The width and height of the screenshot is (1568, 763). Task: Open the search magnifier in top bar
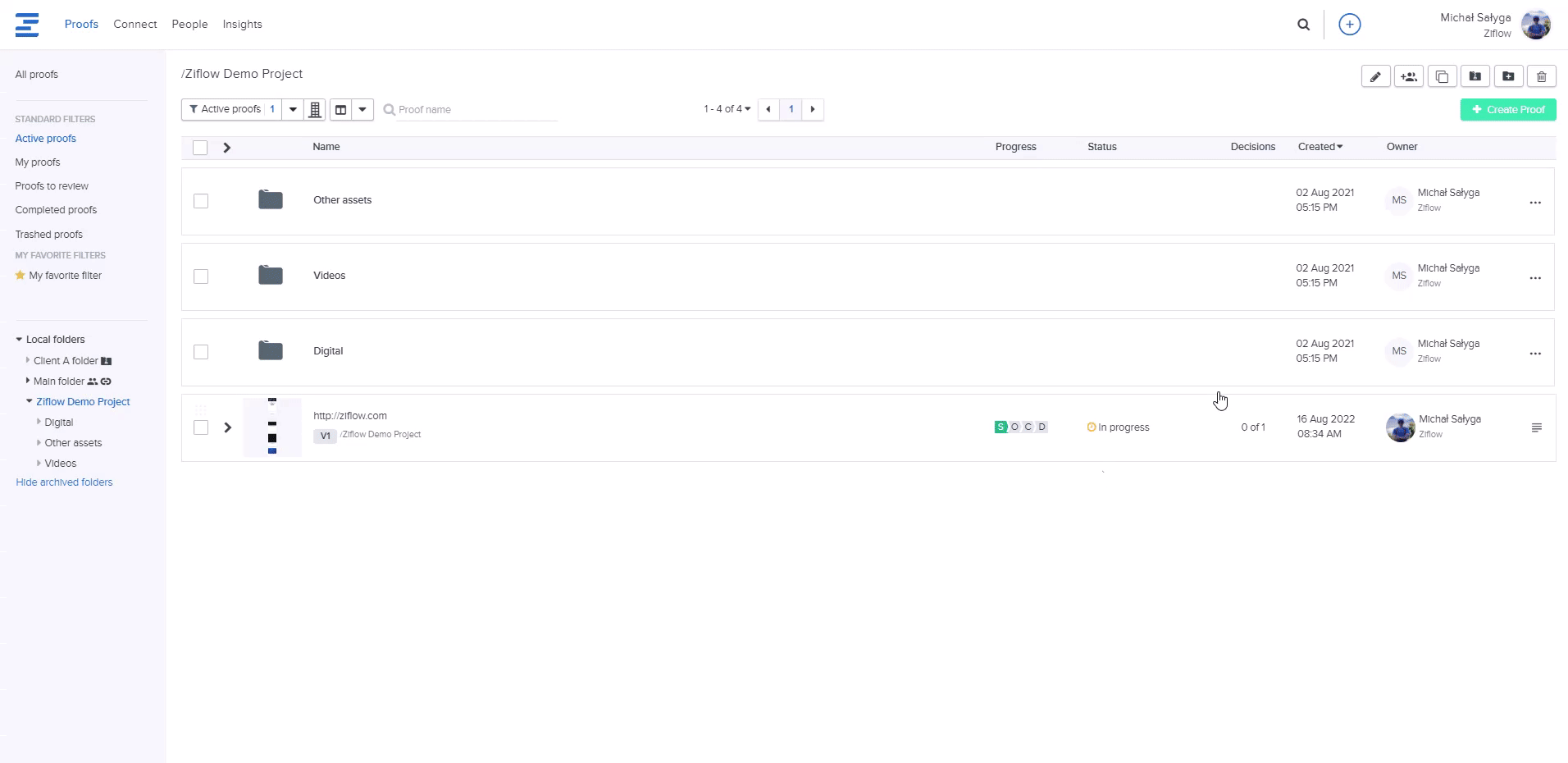click(1303, 25)
